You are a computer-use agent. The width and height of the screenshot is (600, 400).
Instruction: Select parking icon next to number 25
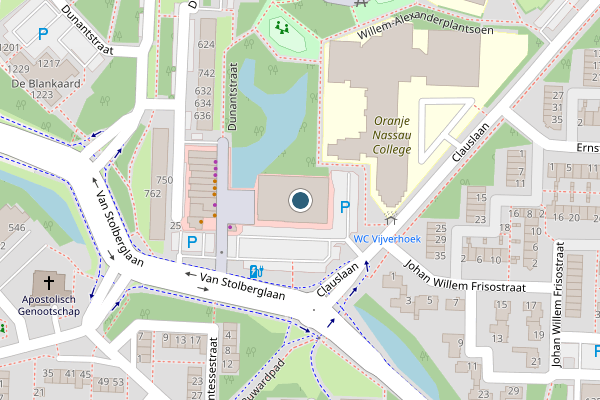[192, 242]
